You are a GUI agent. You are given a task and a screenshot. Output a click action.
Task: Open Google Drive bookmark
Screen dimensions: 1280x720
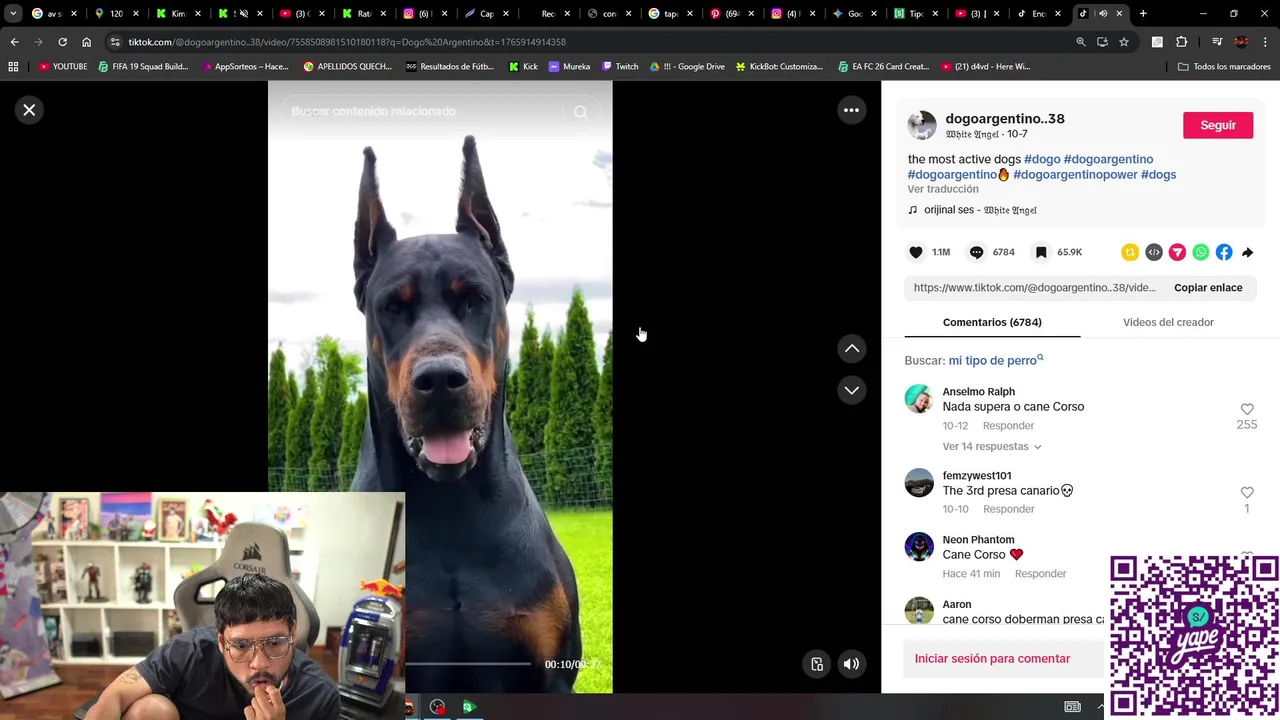click(x=688, y=67)
